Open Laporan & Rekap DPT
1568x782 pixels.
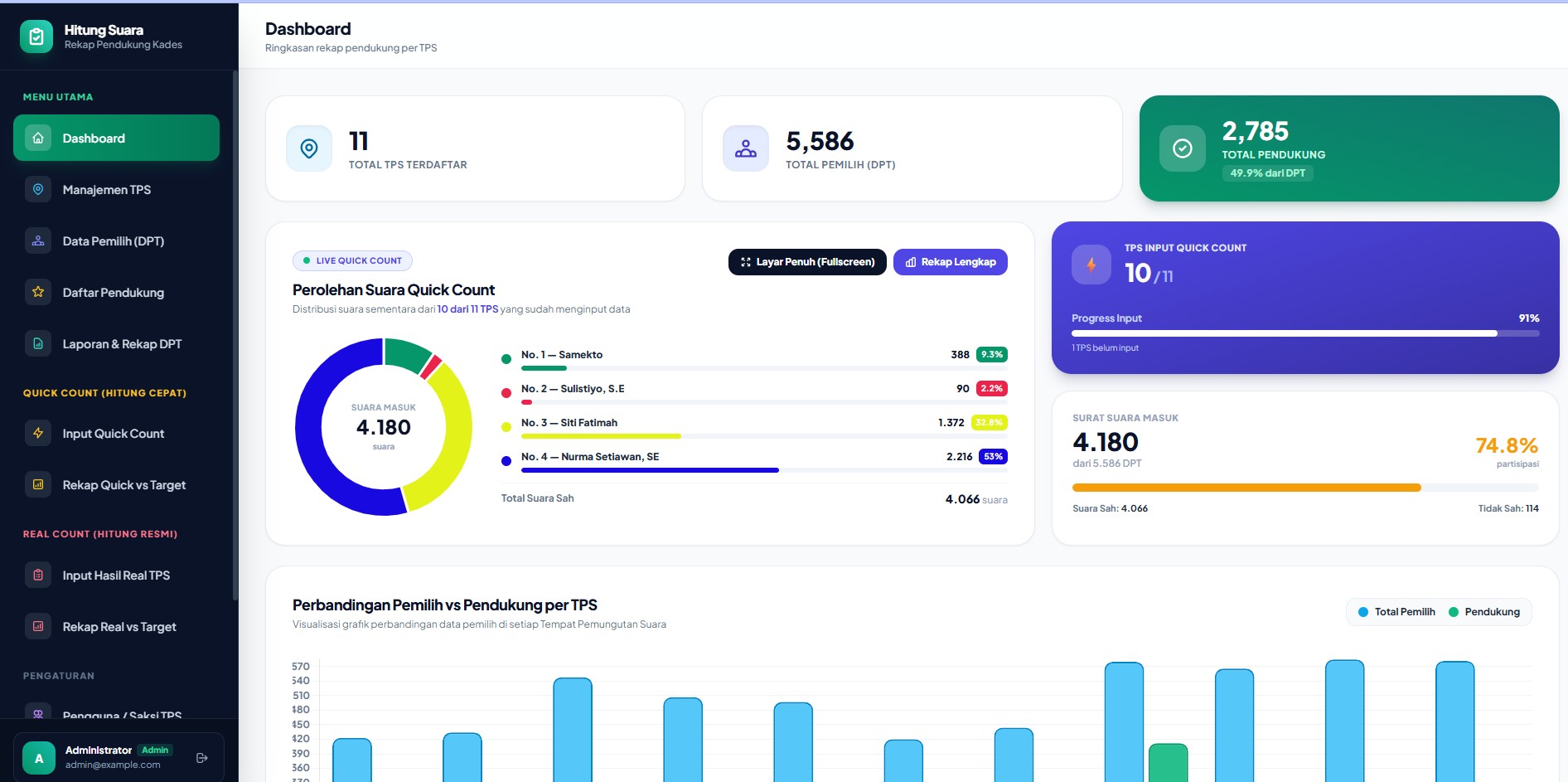(116, 343)
